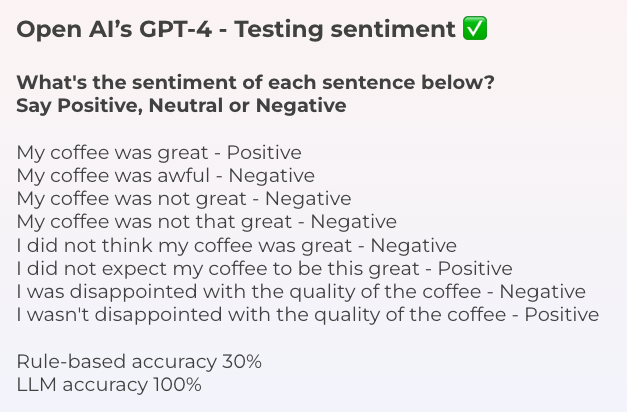Select the question 'What's the sentiment of each sentence below?'
627x412 pixels.
256,82
